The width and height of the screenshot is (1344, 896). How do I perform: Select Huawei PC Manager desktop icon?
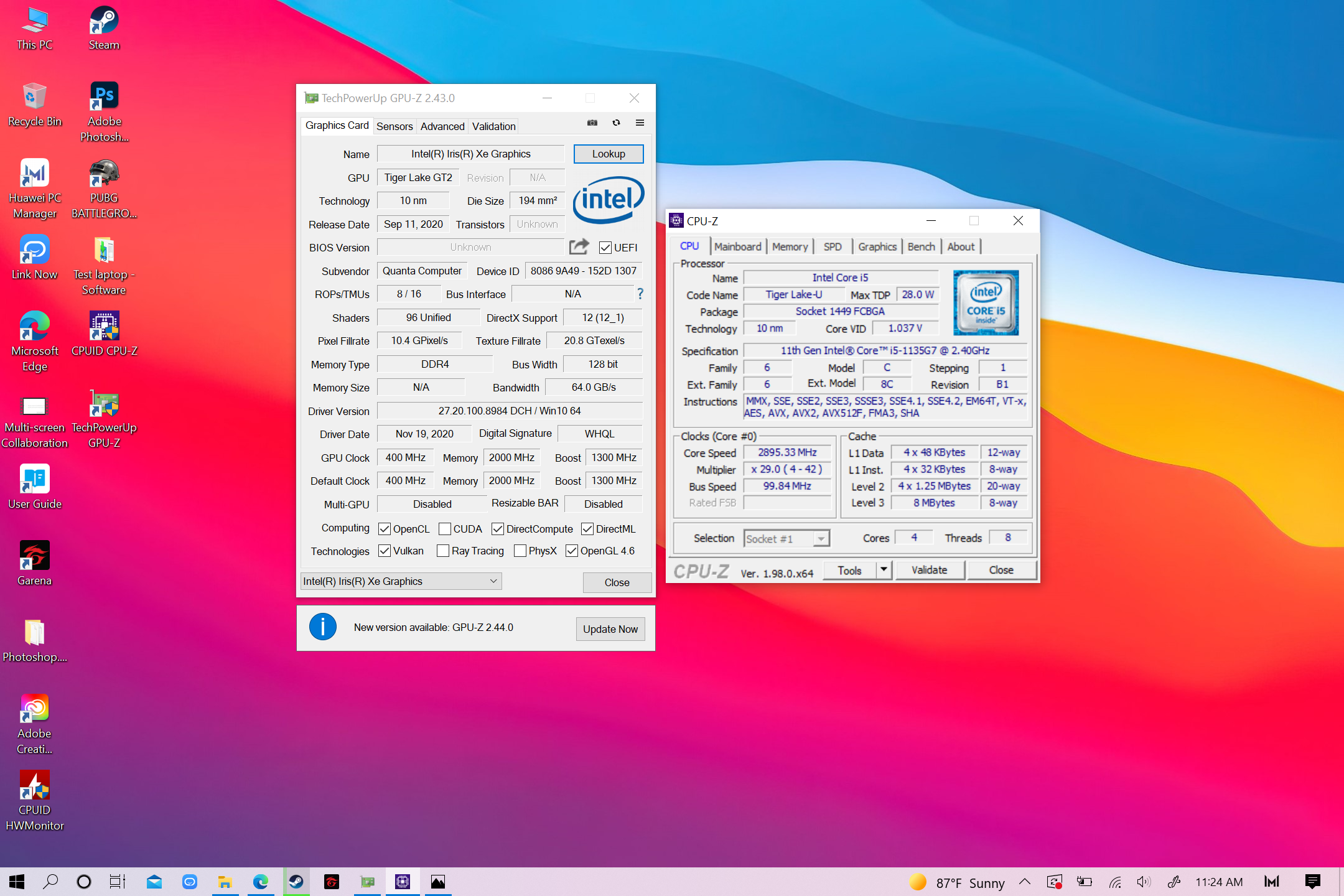[34, 189]
